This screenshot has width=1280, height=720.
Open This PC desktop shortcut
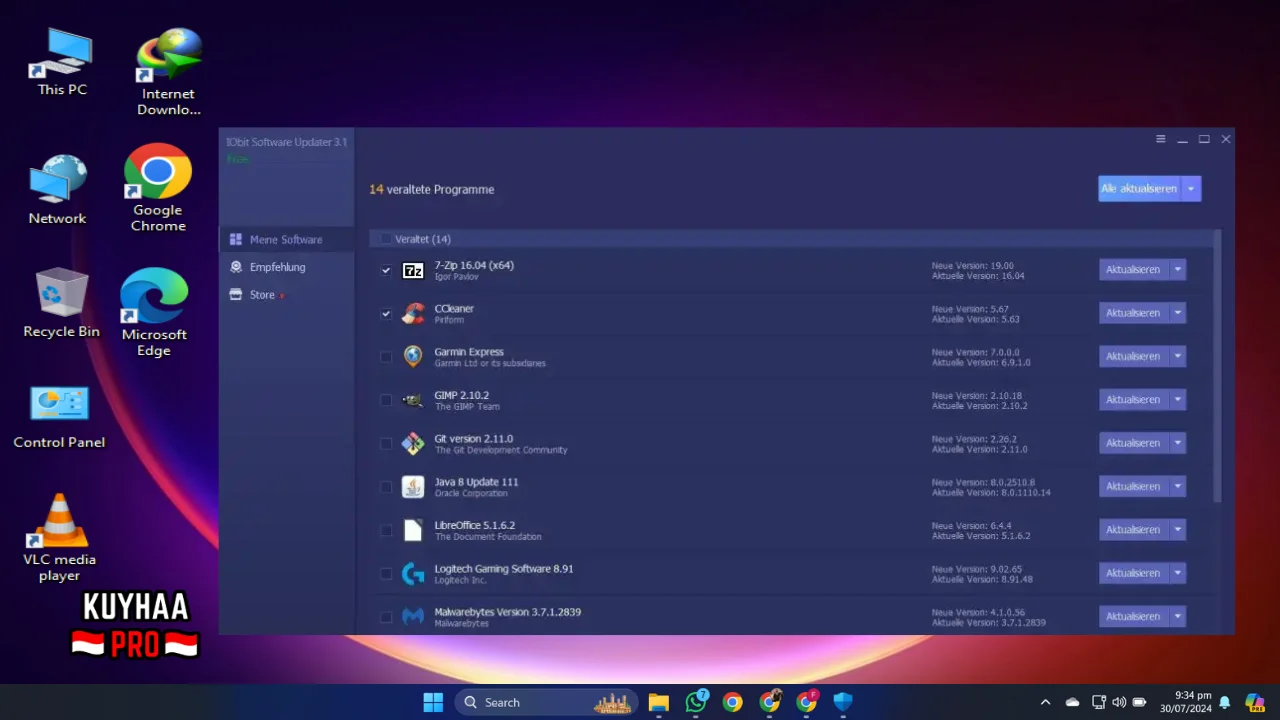(x=62, y=62)
